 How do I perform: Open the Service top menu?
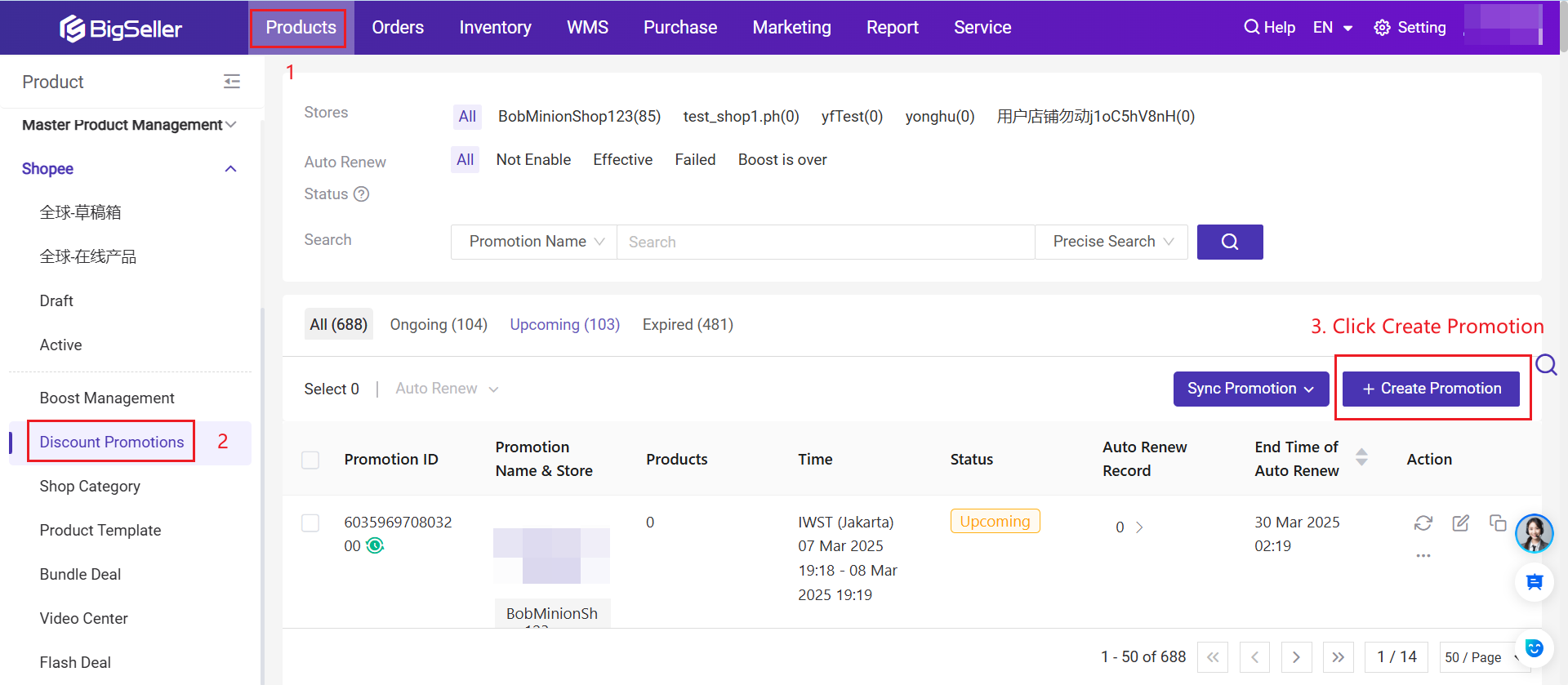(982, 28)
